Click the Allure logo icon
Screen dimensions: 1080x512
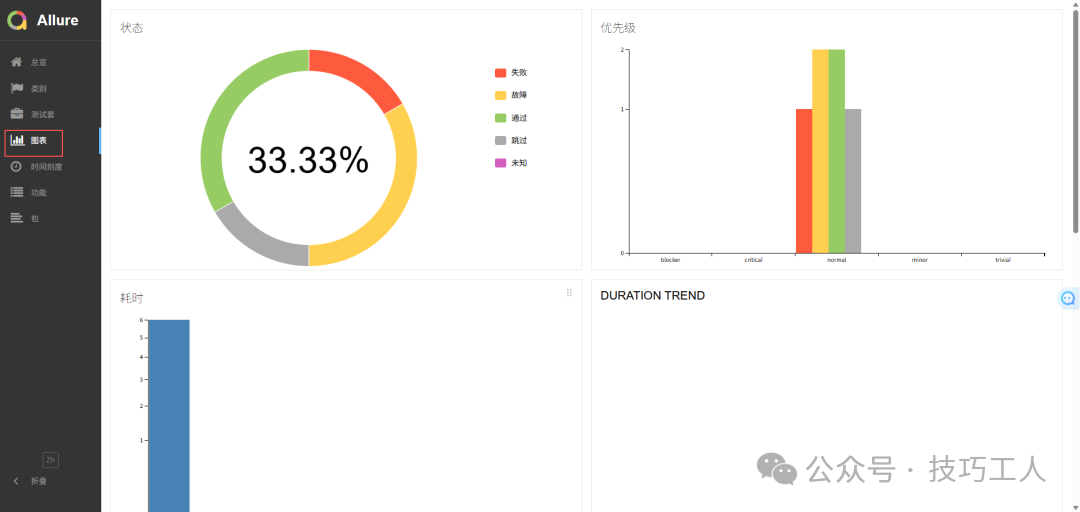pyautogui.click(x=17, y=20)
